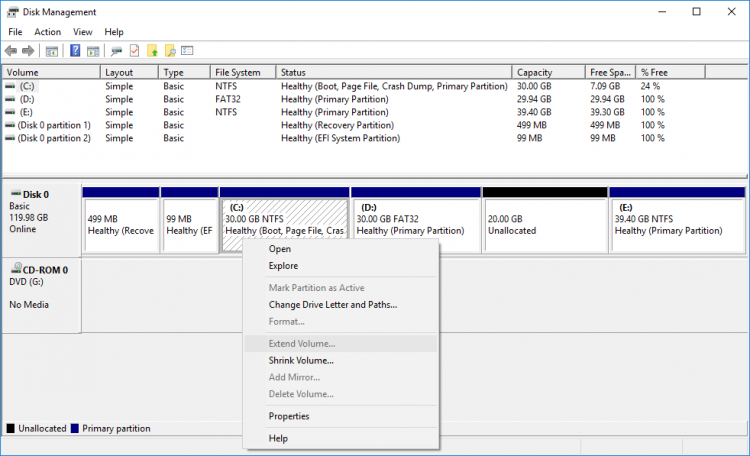Choose Explore from the context menu
750x456 pixels.
pyautogui.click(x=341, y=266)
